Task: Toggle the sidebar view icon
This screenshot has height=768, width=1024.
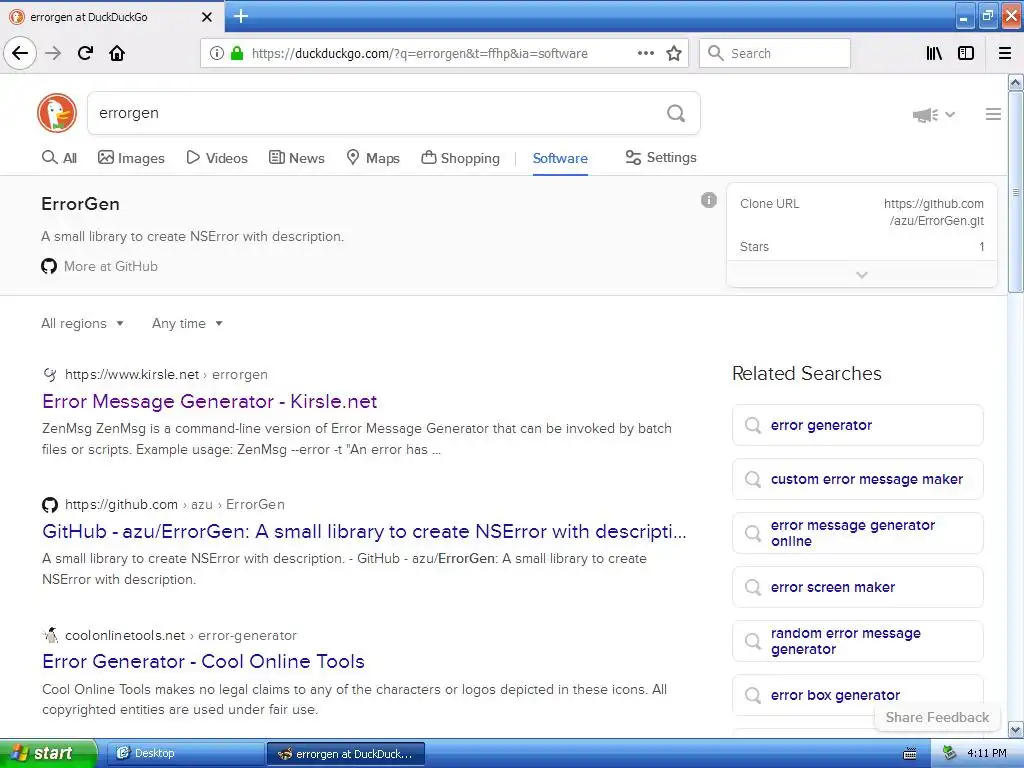Action: point(966,53)
